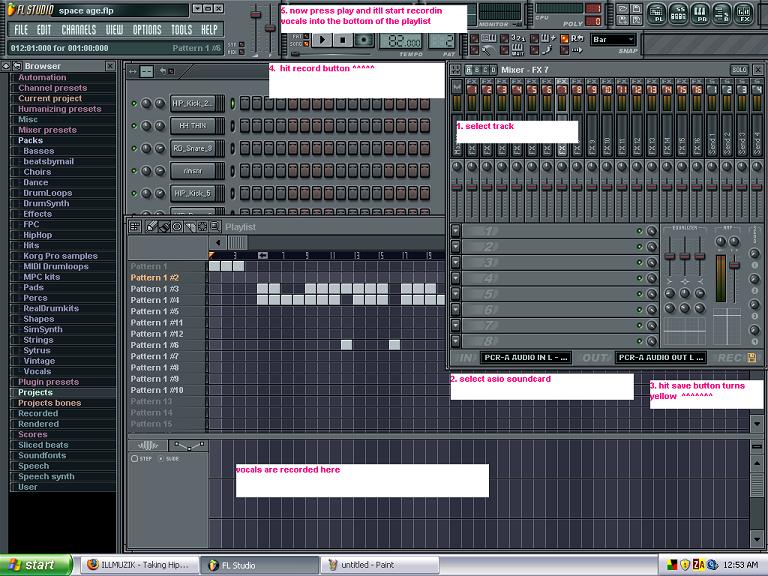Open effect slot 3 dropdown arrow
The image size is (768, 576).
click(x=456, y=262)
